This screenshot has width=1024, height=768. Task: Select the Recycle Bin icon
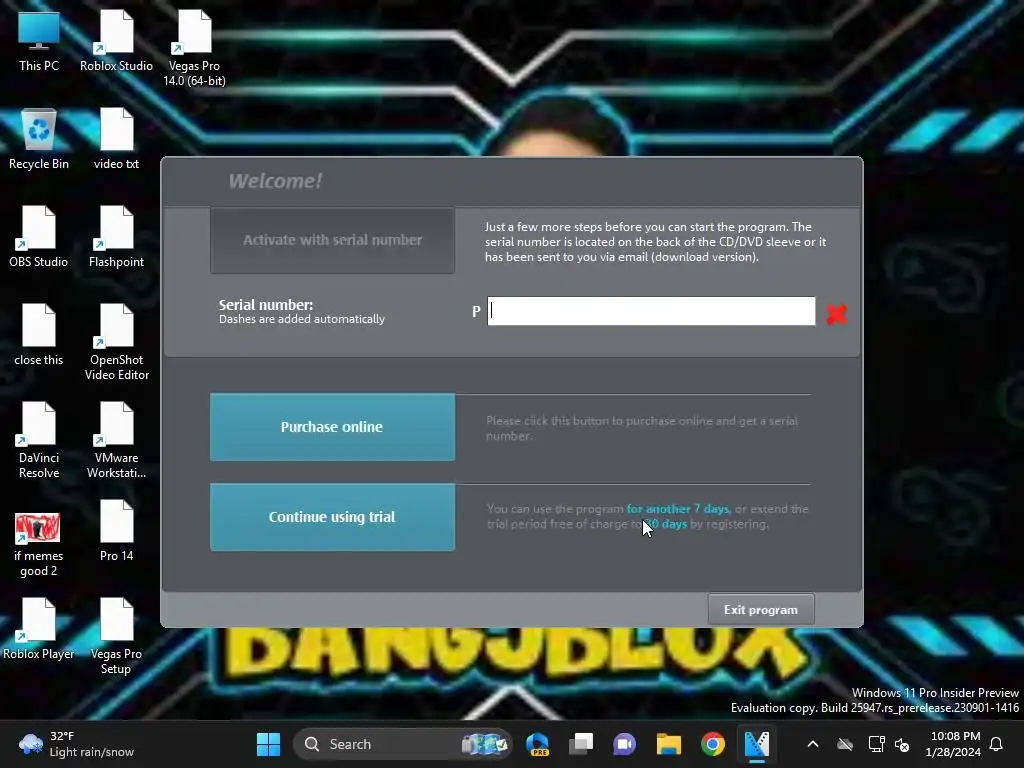point(39,139)
